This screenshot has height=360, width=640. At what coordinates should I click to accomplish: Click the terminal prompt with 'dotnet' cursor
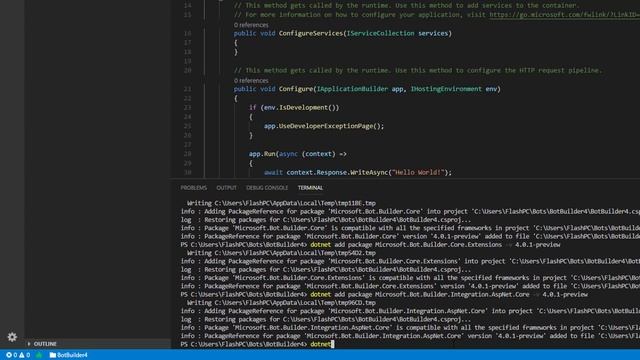[x=257, y=344]
